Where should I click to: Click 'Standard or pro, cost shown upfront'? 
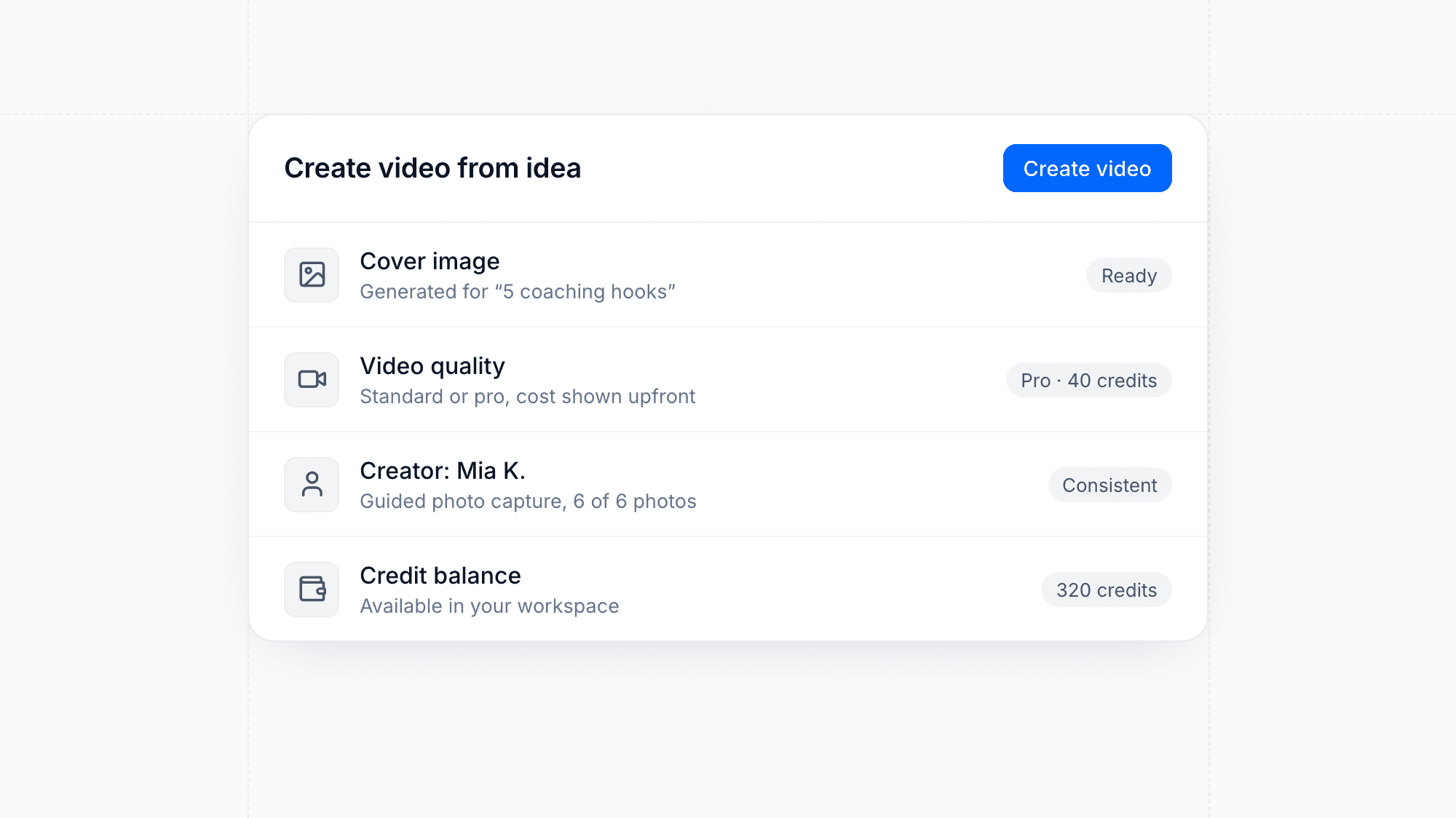click(528, 397)
